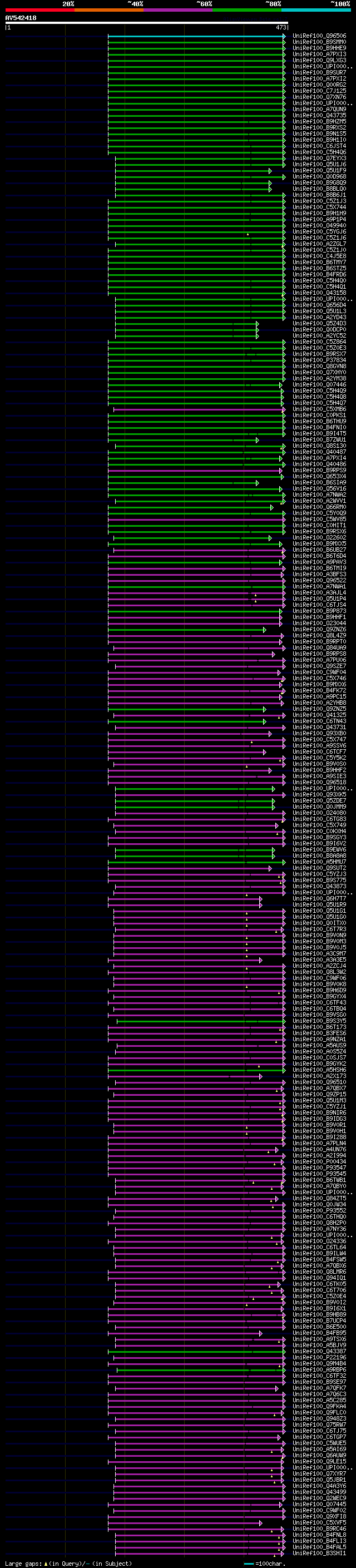
Task: Click the 'Large gaps:' legend text
Action: tap(24, 1564)
